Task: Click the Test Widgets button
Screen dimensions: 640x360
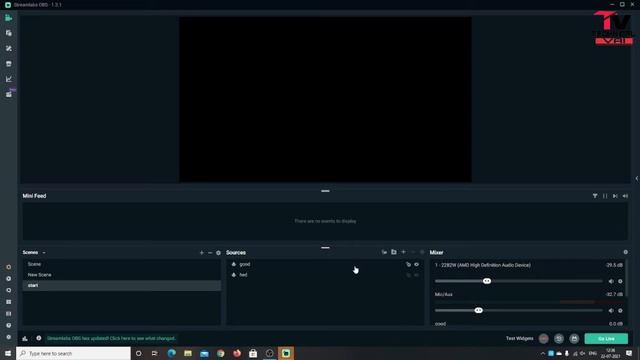Action: [x=519, y=338]
